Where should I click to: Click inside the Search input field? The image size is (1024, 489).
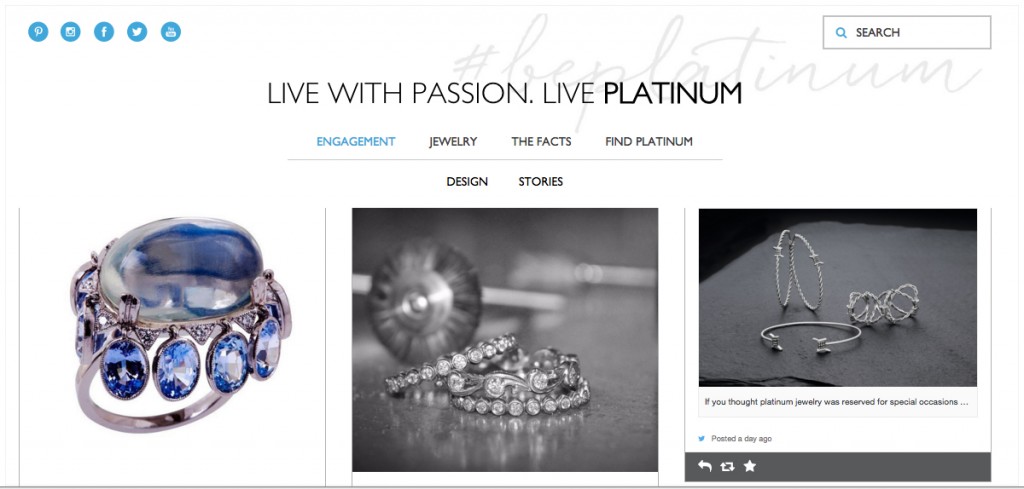click(906, 33)
